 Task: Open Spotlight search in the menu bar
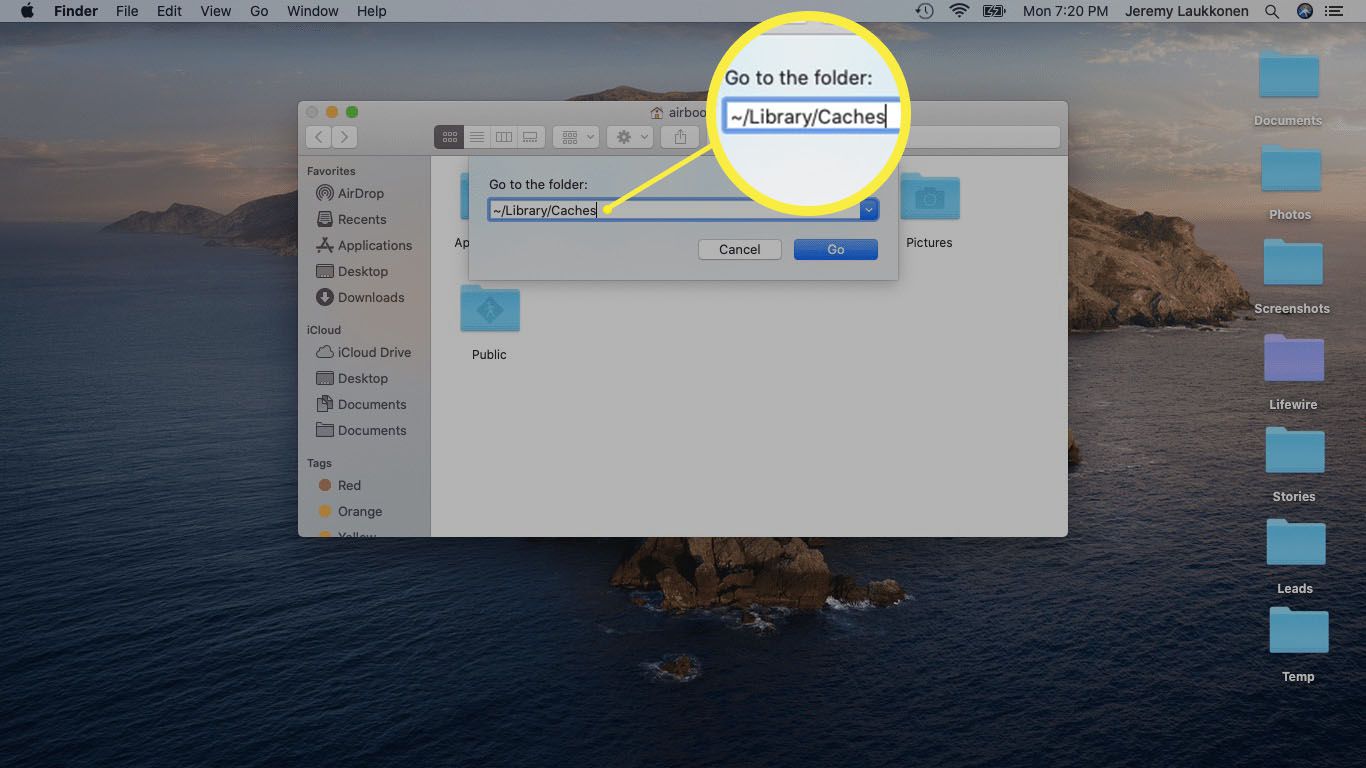tap(1272, 11)
